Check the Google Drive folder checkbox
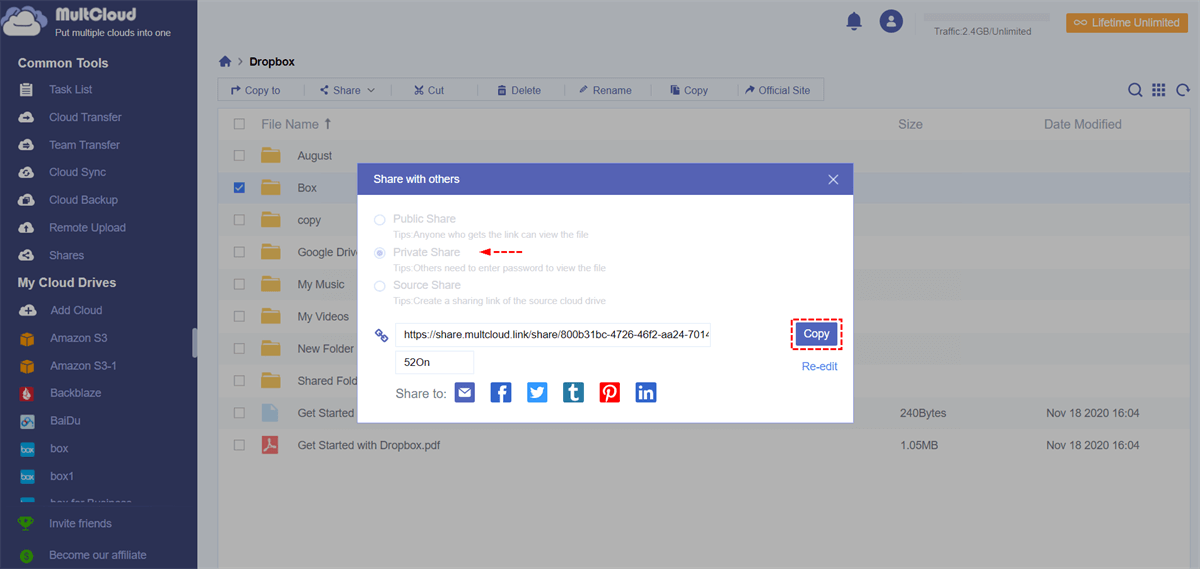 [239, 252]
